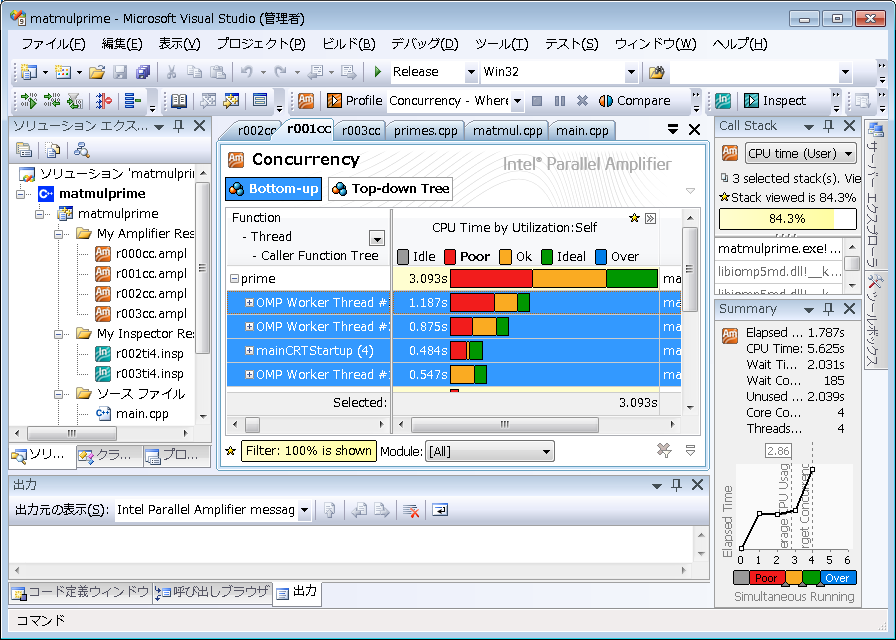
Task: Click the Intel Parallel Amplifier toolbar icon
Action: tap(306, 101)
